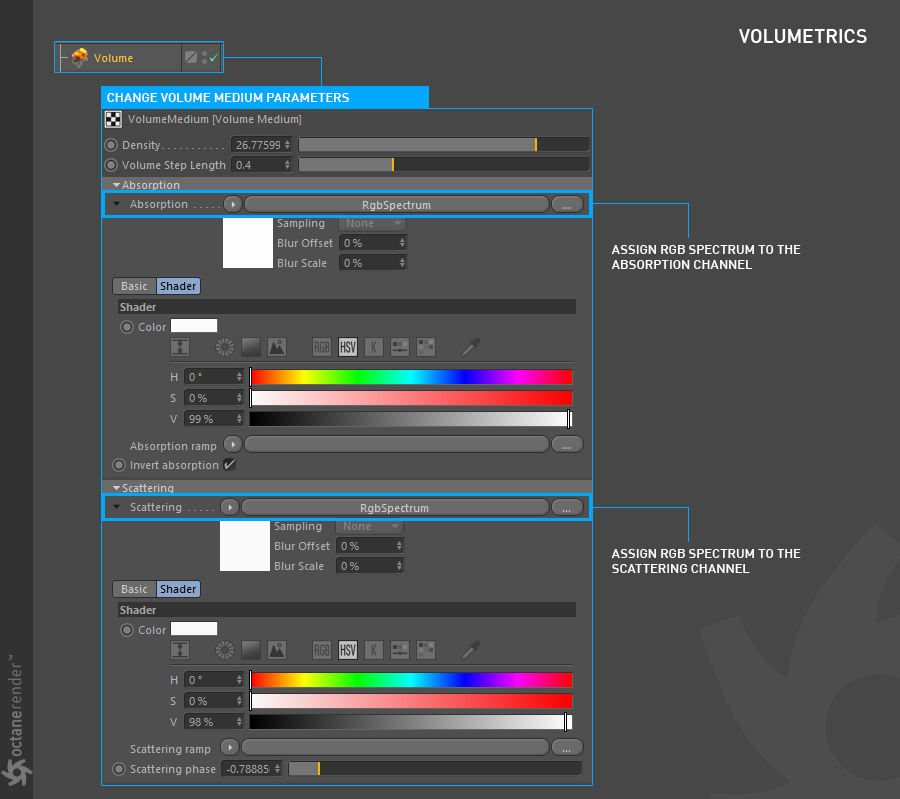Click the Scattering channel ellipsis button
This screenshot has height=799, width=900.
pos(567,508)
